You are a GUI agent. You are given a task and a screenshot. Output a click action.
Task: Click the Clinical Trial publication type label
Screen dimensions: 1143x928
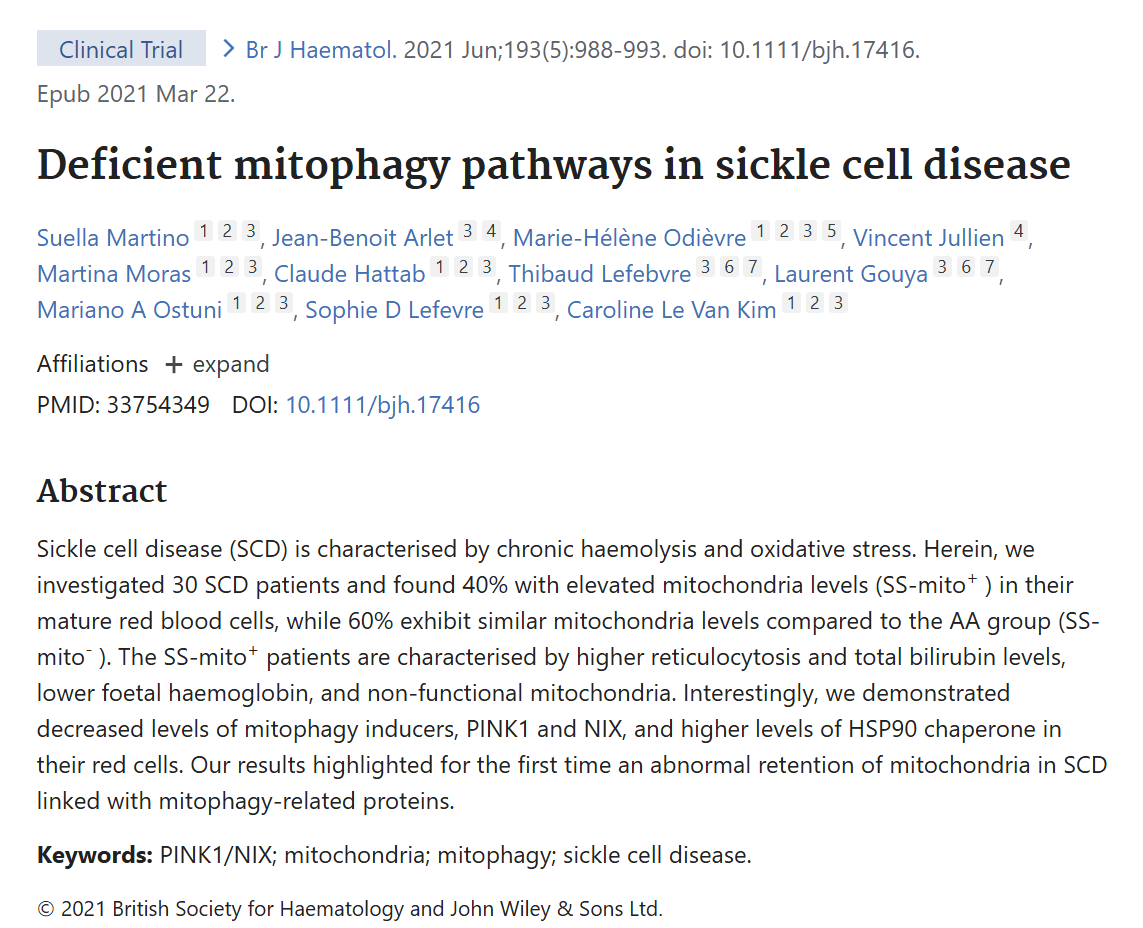click(121, 49)
